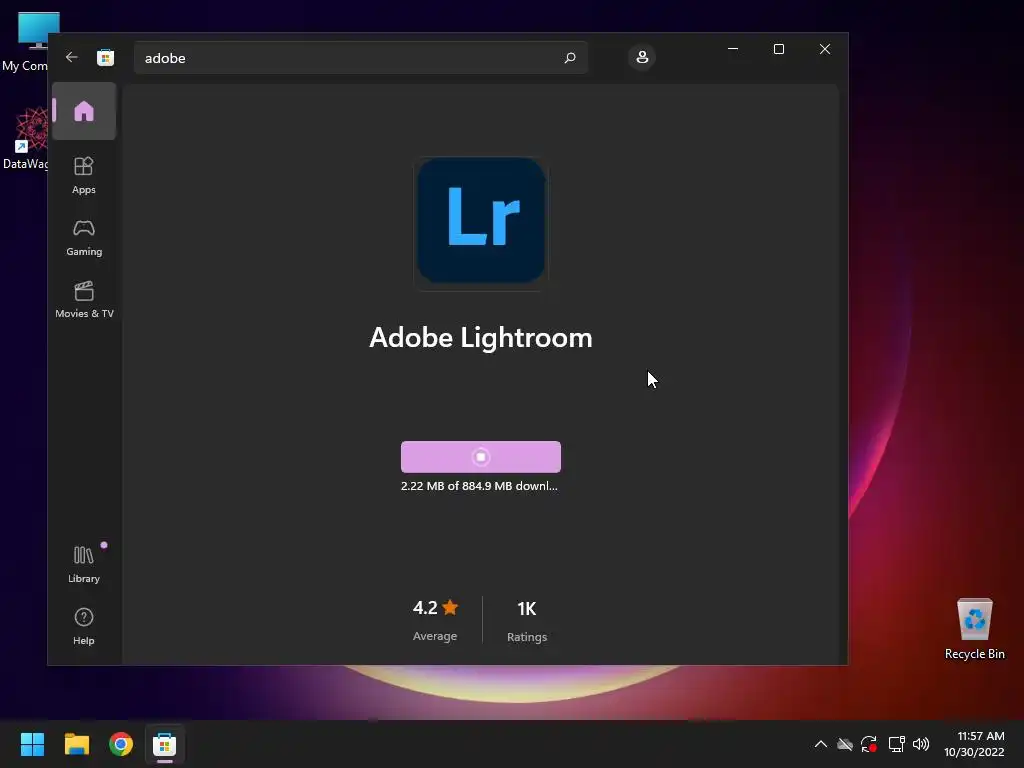Viewport: 1024px width, 768px height.
Task: Open the volume speaker tray icon
Action: 921,744
